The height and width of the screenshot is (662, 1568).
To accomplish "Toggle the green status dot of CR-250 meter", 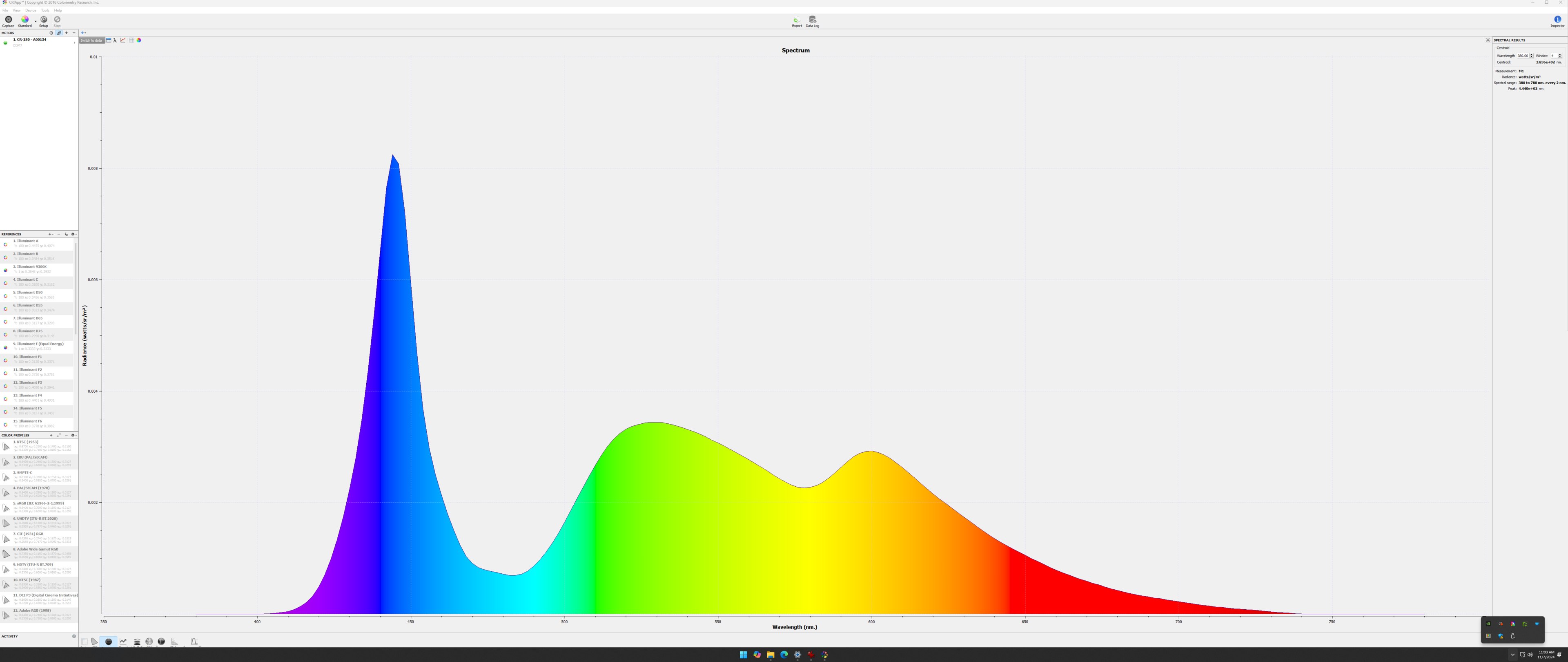I will coord(5,42).
